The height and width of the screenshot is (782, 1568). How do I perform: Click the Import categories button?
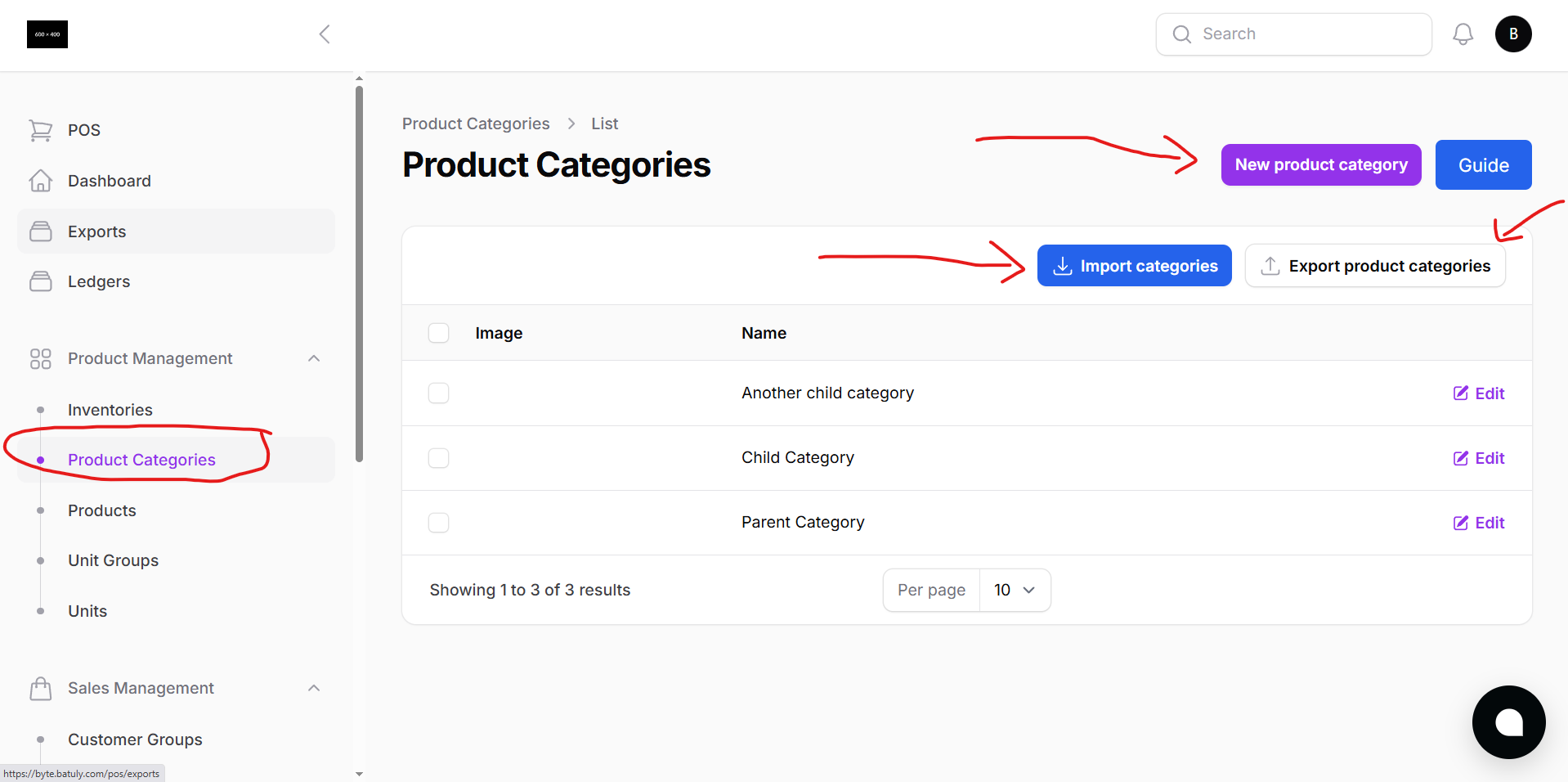(x=1134, y=265)
